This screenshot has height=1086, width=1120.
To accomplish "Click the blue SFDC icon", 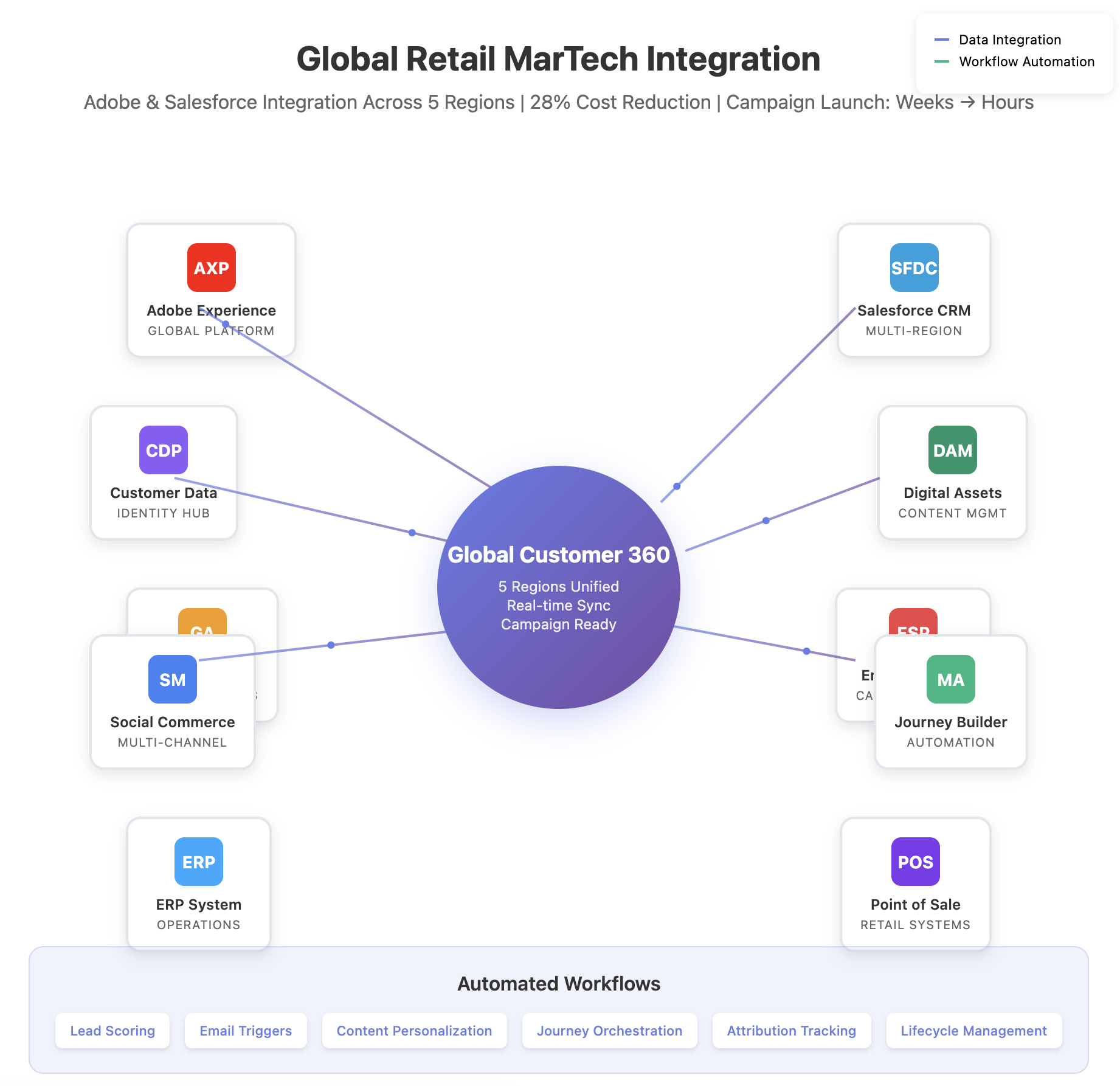I will (914, 268).
